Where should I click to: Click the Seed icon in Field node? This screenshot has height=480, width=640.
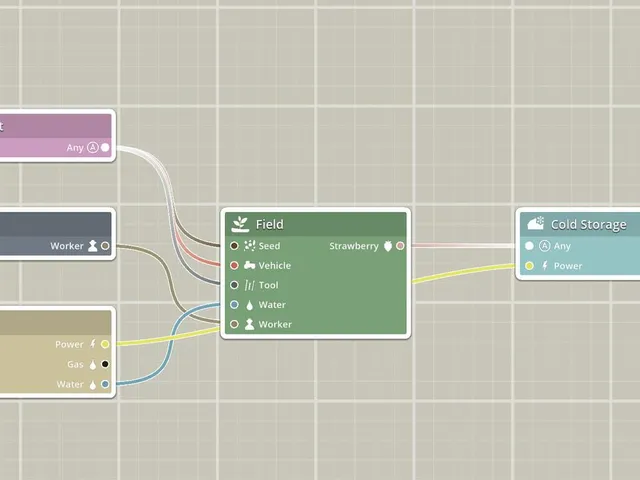coord(249,246)
